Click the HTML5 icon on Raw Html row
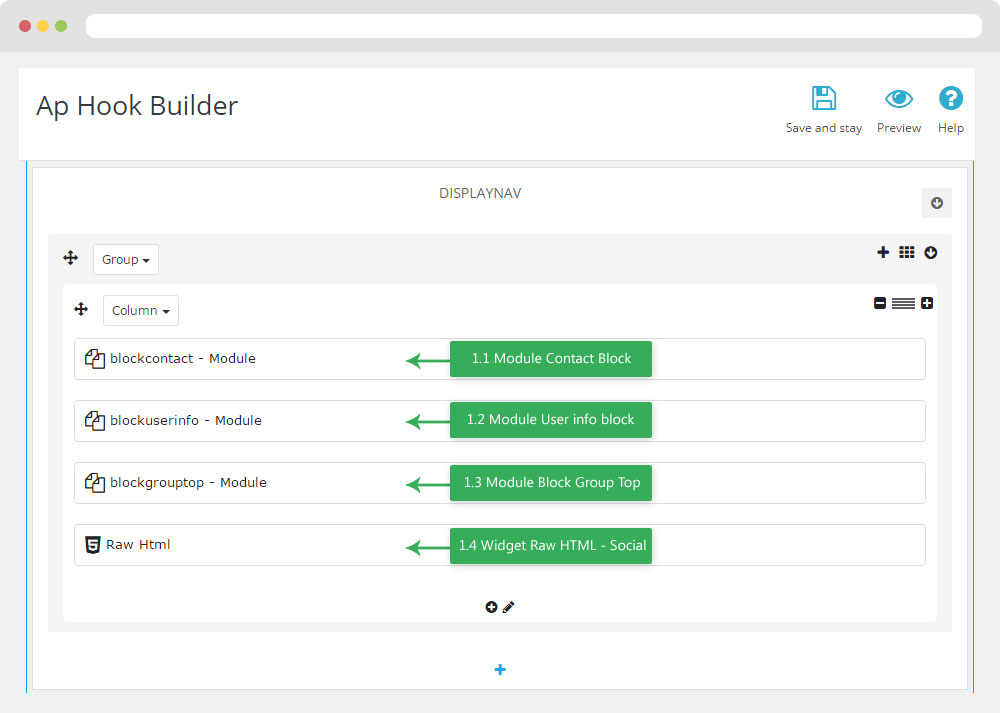Image resolution: width=1000 pixels, height=713 pixels. coord(93,545)
